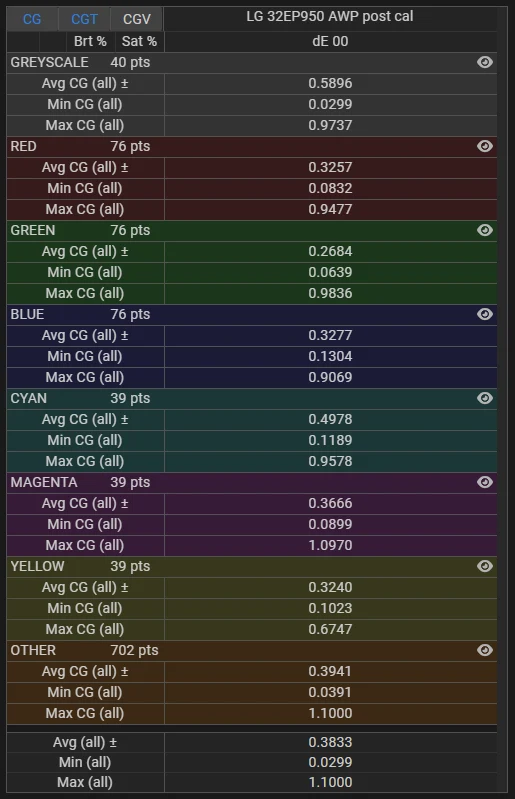Hide the CYAN group results

click(484, 398)
